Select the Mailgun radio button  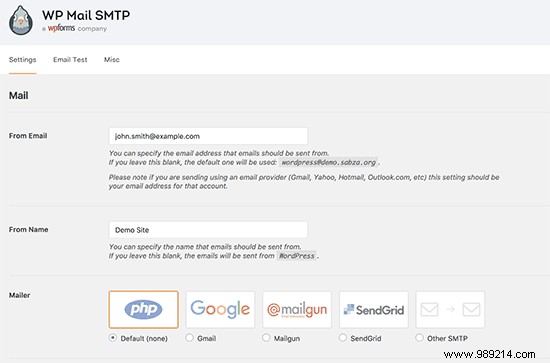[x=266, y=338]
